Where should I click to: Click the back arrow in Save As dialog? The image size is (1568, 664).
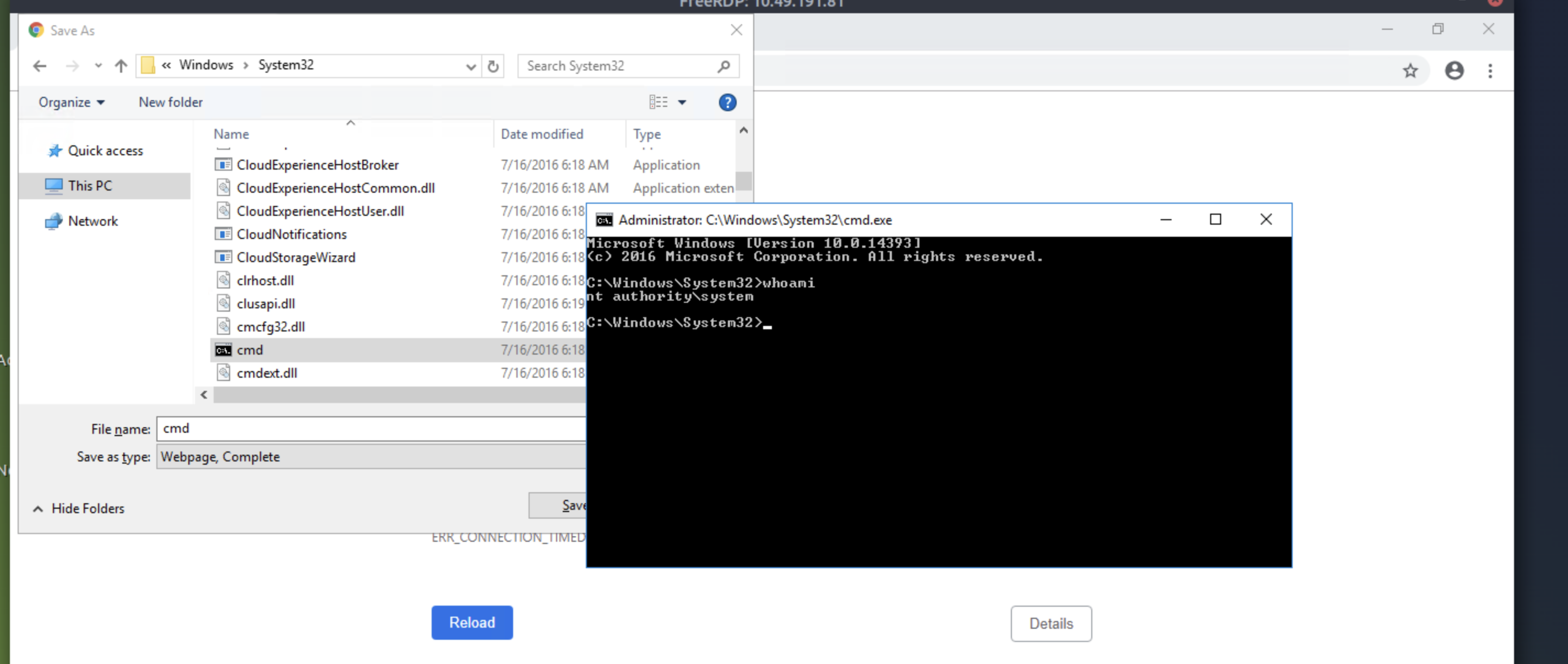click(x=40, y=66)
